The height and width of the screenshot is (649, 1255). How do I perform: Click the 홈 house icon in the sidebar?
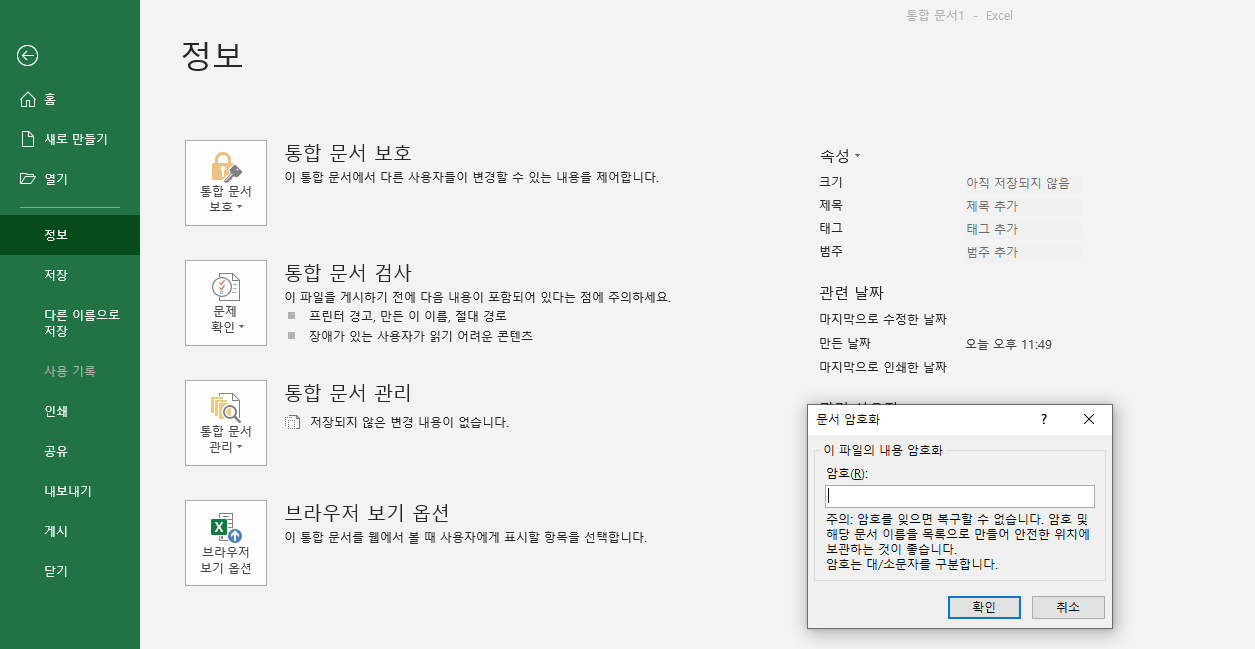[28, 99]
